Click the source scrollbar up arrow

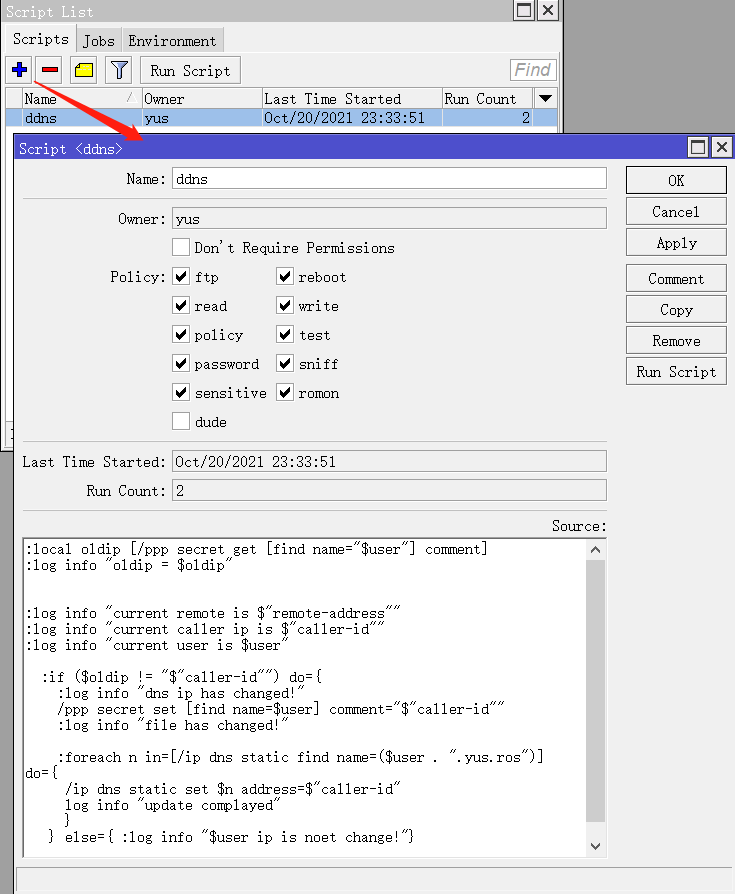tap(596, 549)
